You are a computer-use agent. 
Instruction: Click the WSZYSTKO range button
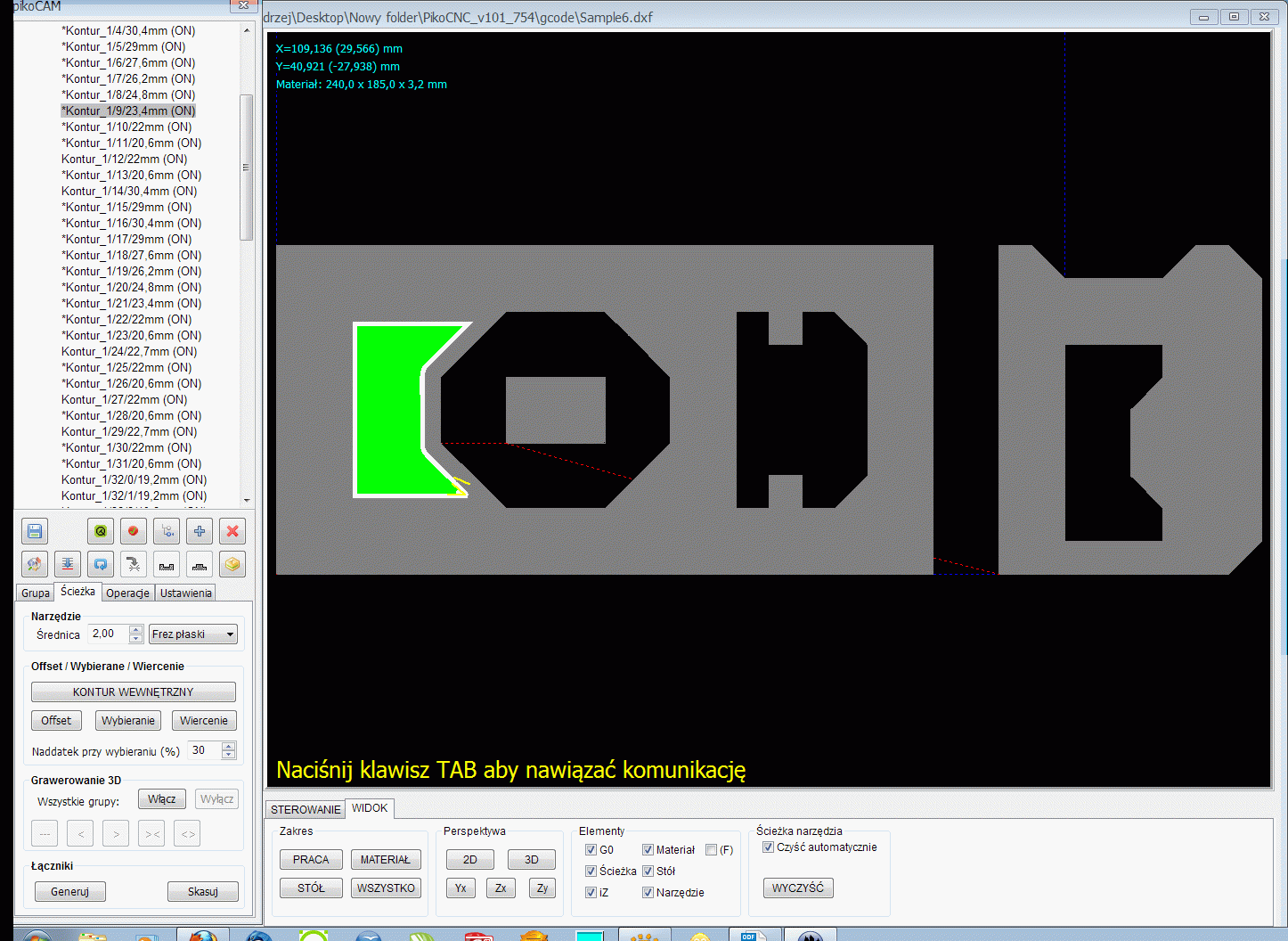[386, 888]
